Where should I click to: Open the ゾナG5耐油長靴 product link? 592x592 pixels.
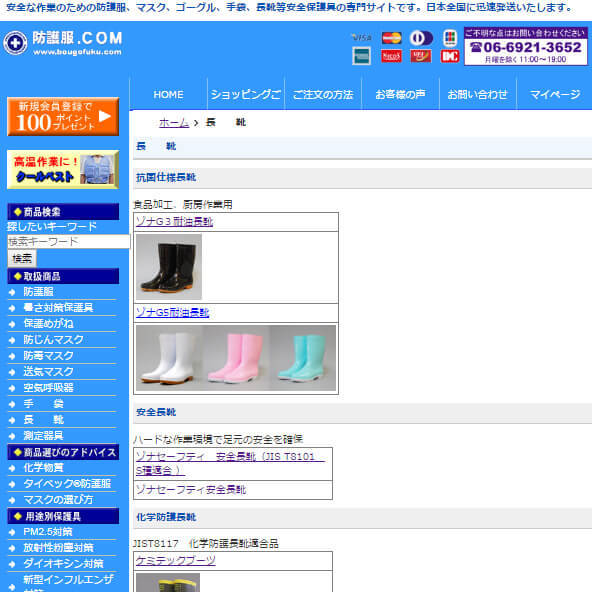coord(173,313)
